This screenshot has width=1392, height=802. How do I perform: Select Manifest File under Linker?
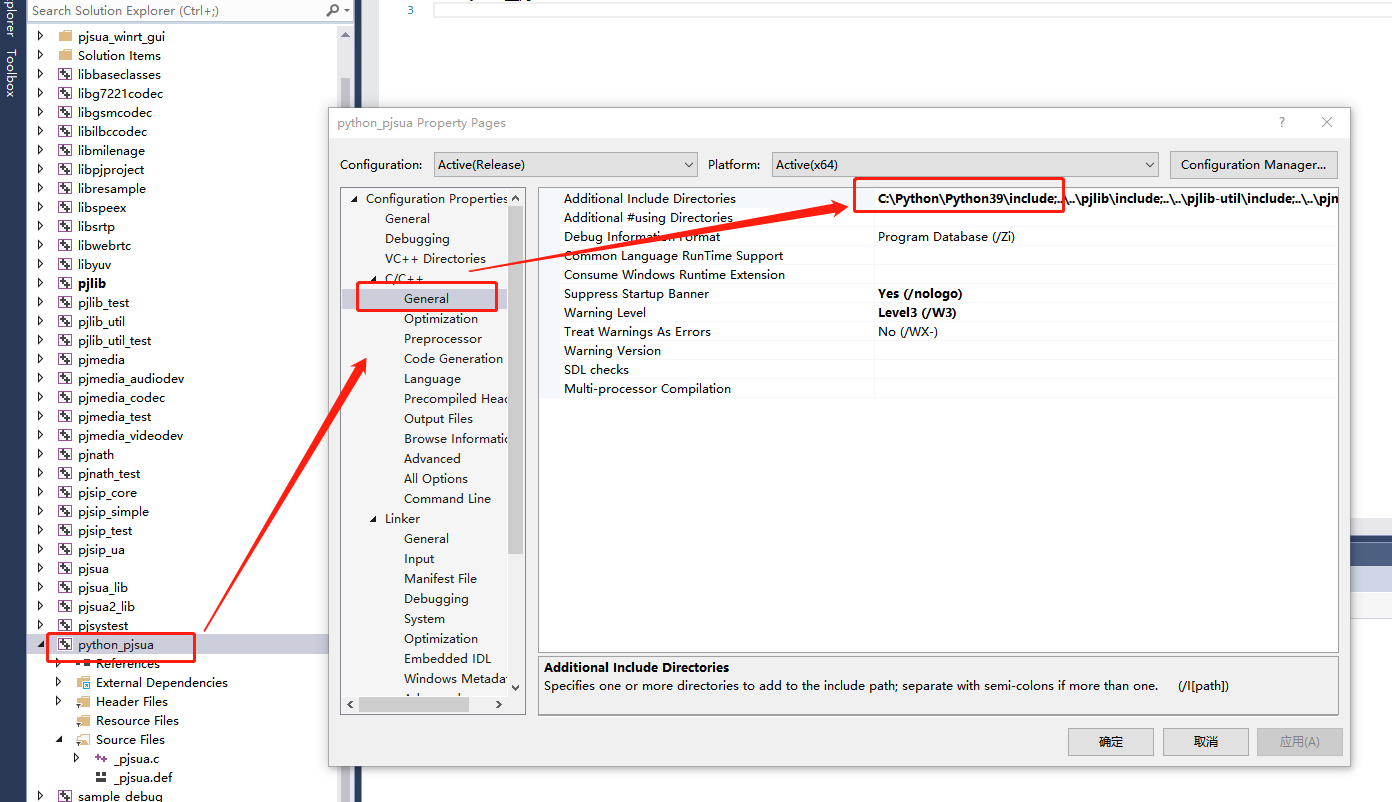click(440, 578)
